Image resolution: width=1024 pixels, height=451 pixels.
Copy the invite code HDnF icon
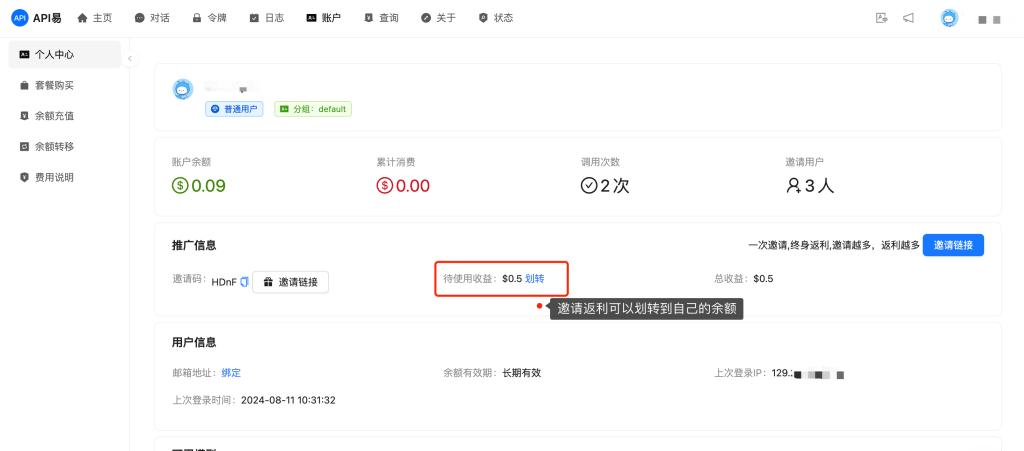point(244,282)
